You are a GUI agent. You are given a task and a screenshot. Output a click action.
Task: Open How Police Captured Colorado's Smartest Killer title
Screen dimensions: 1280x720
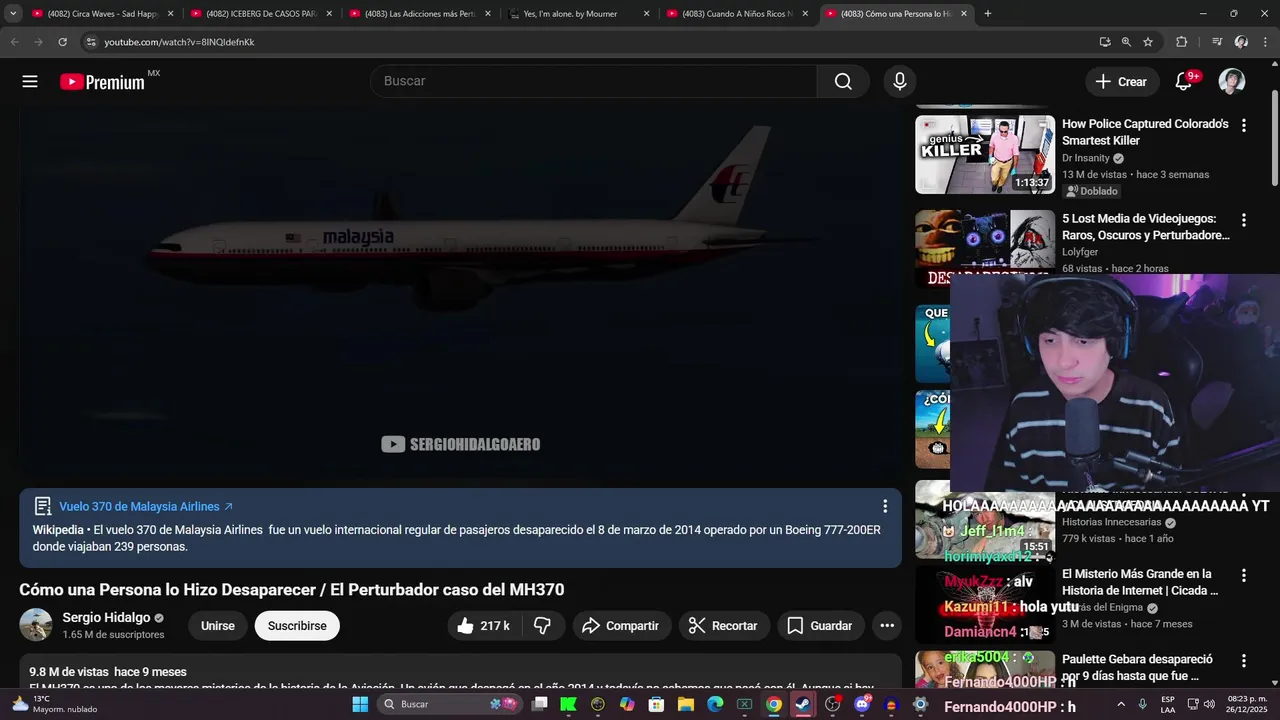(1146, 132)
